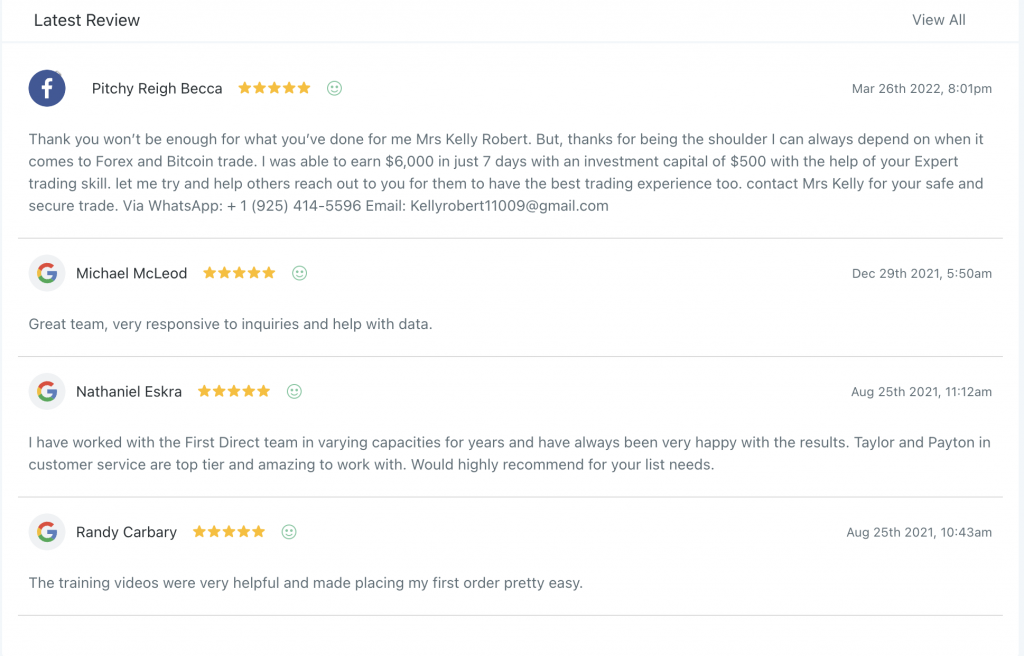The width and height of the screenshot is (1024, 656).
Task: Click the five-star rating of Pitchy Reigh Becca
Action: [274, 88]
